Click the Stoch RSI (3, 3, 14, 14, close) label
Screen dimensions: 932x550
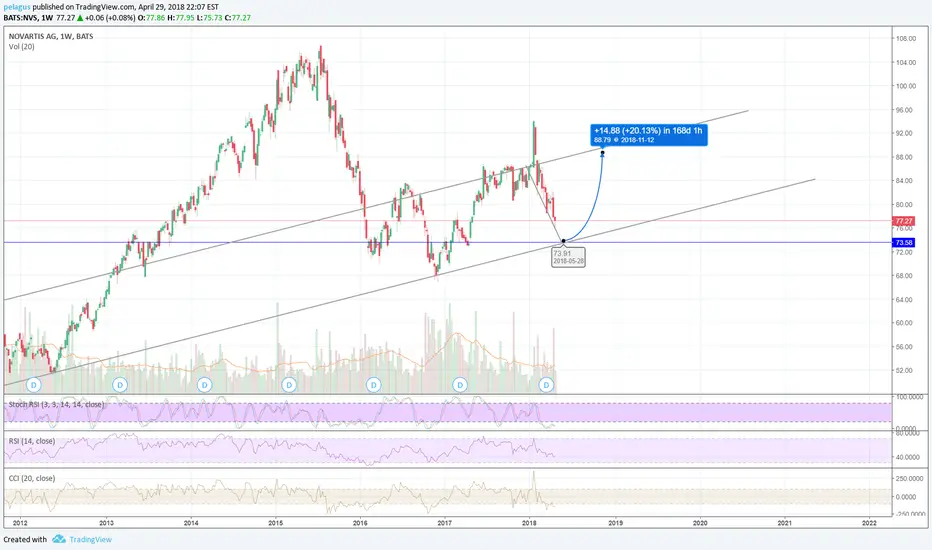click(56, 404)
